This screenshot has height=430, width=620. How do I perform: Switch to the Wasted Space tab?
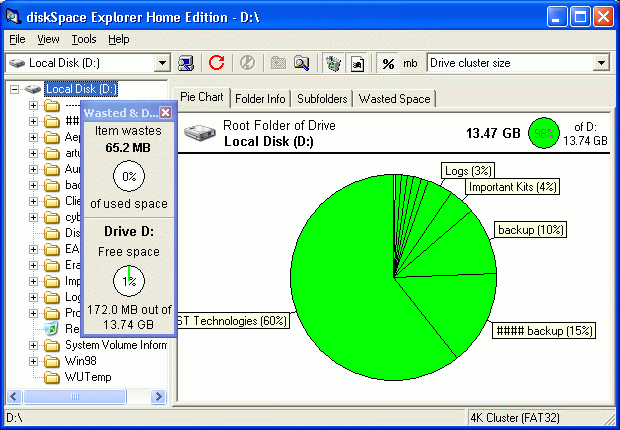click(x=395, y=99)
